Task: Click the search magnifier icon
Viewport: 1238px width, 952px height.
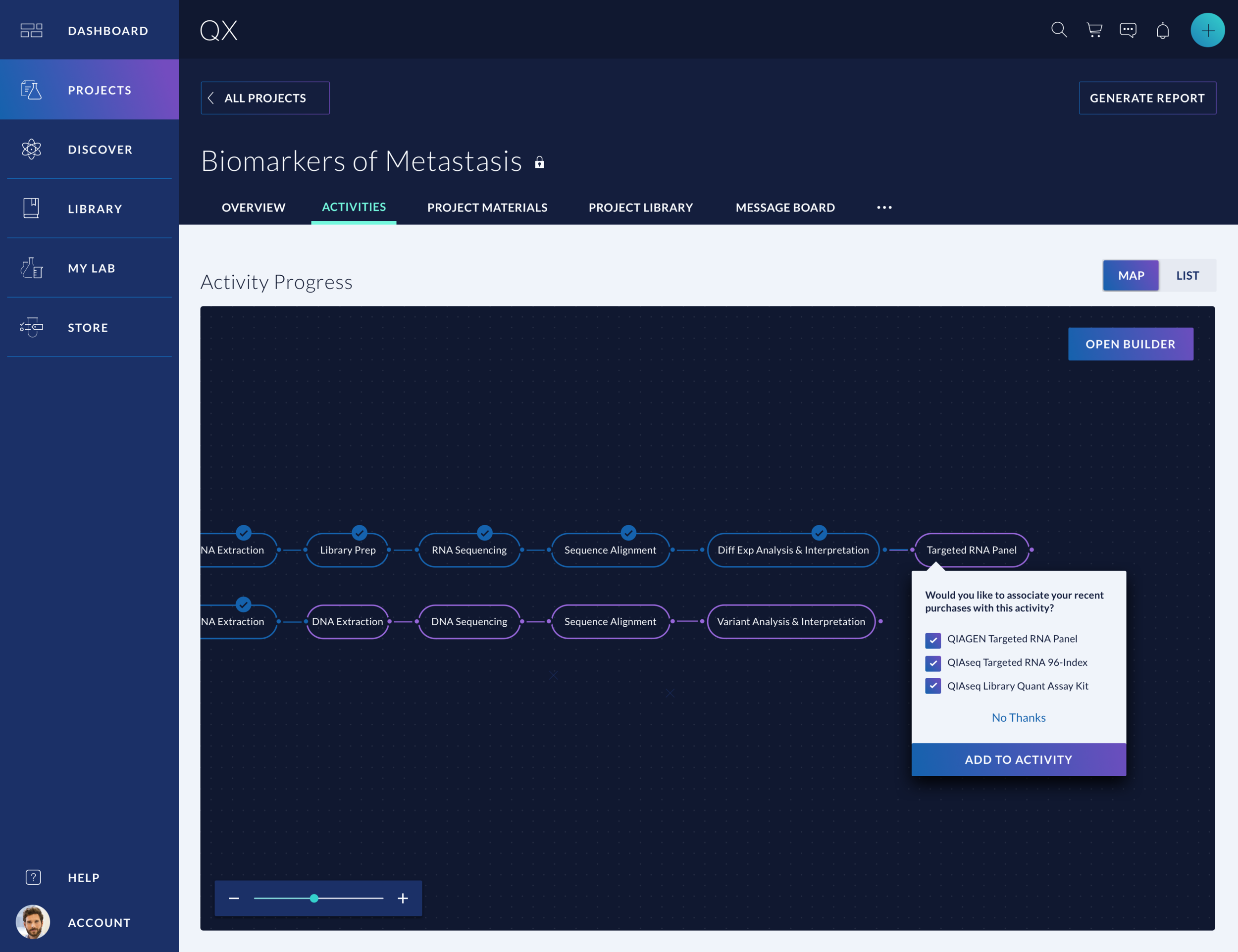Action: (x=1059, y=30)
